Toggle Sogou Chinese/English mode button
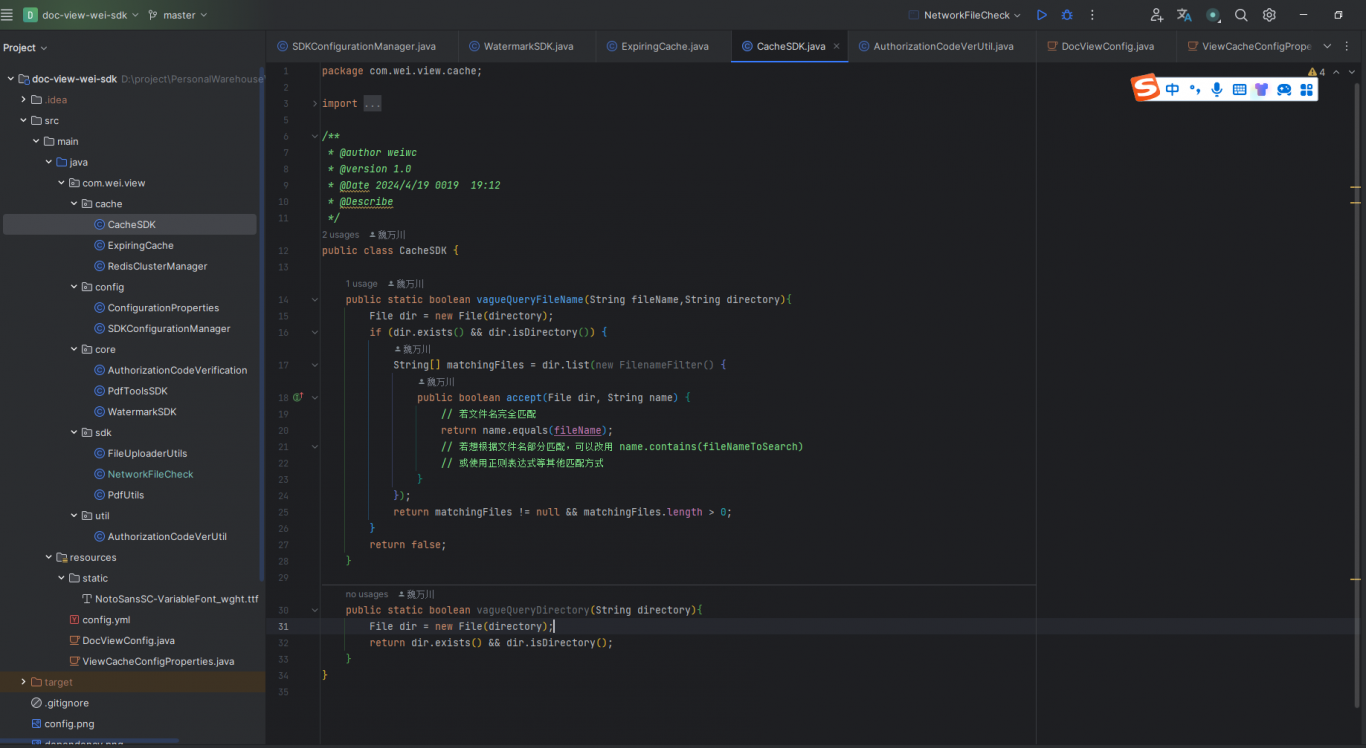 click(1172, 89)
